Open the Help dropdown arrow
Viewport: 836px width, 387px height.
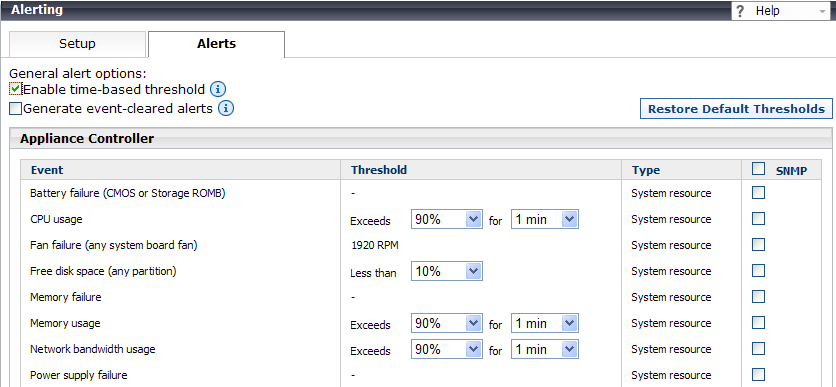pyautogui.click(x=821, y=11)
